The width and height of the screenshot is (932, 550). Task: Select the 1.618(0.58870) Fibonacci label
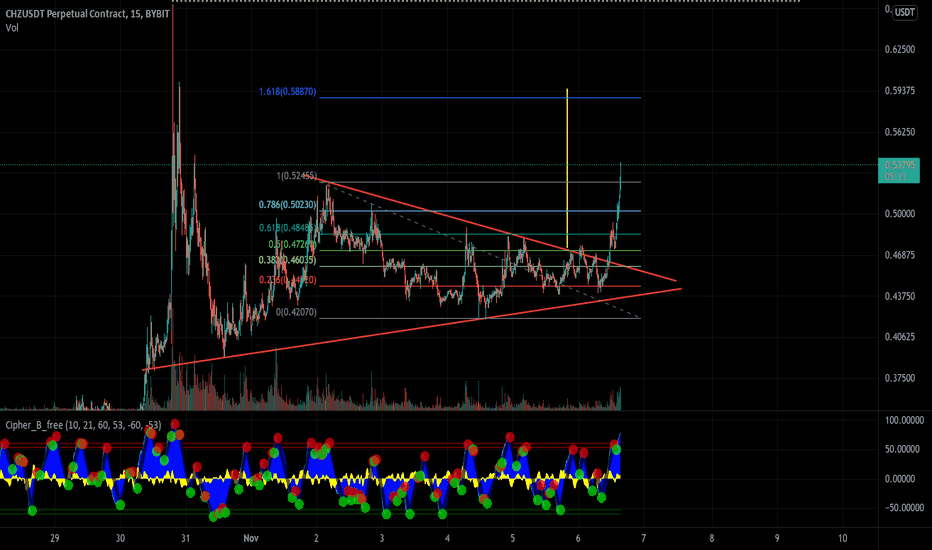(288, 92)
